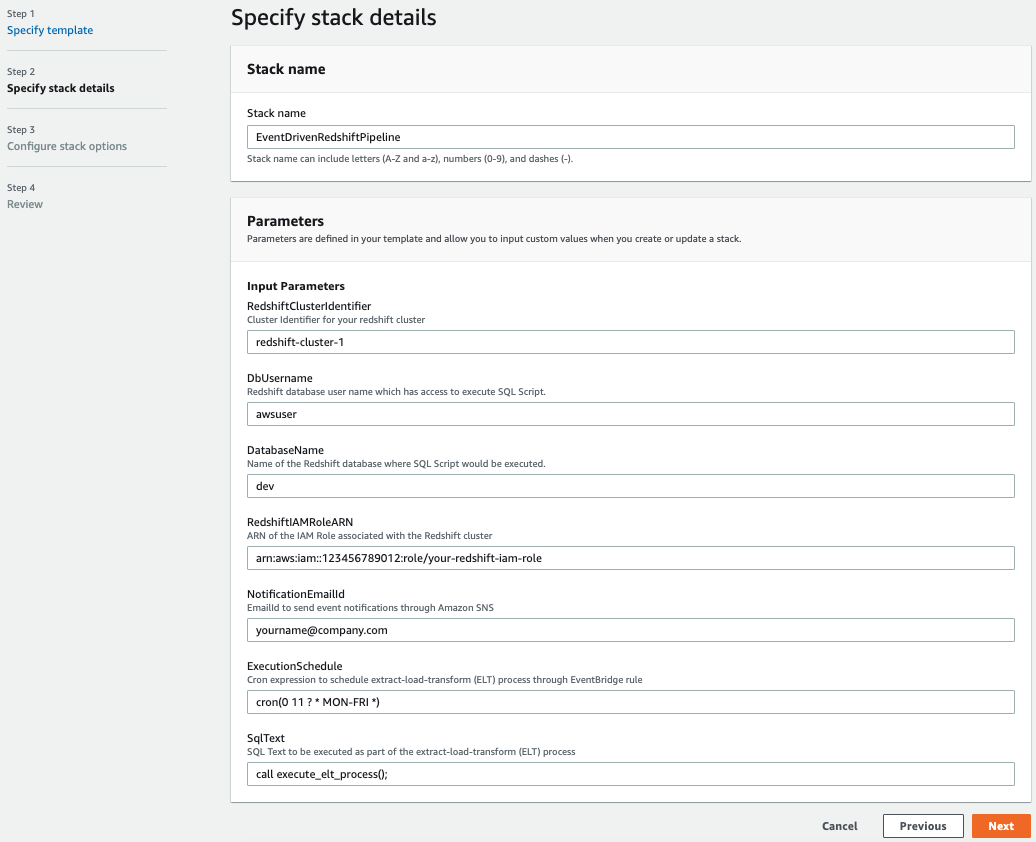Click 'Cluster Identifier for your redshift cluster' description

tap(336, 319)
